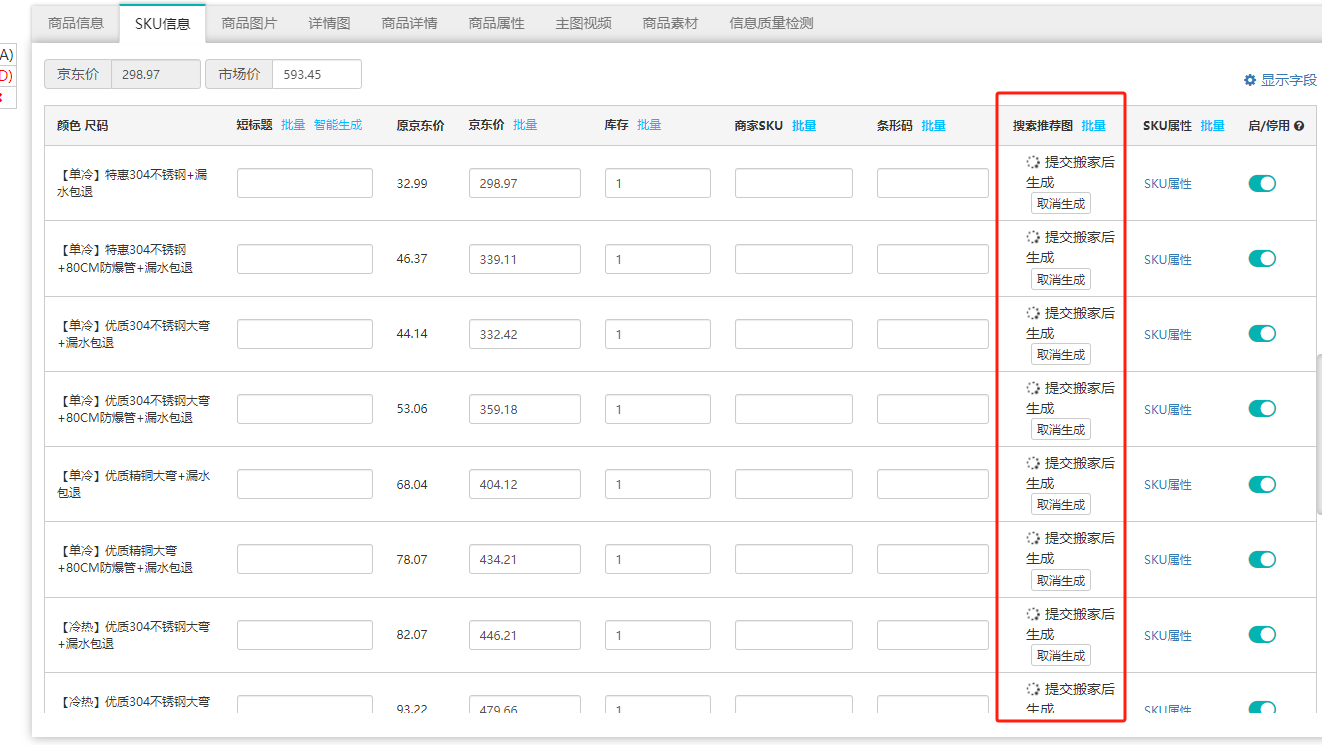Switch to the 商品图片 tab
Viewport: 1322px width, 745px height.
pos(249,23)
